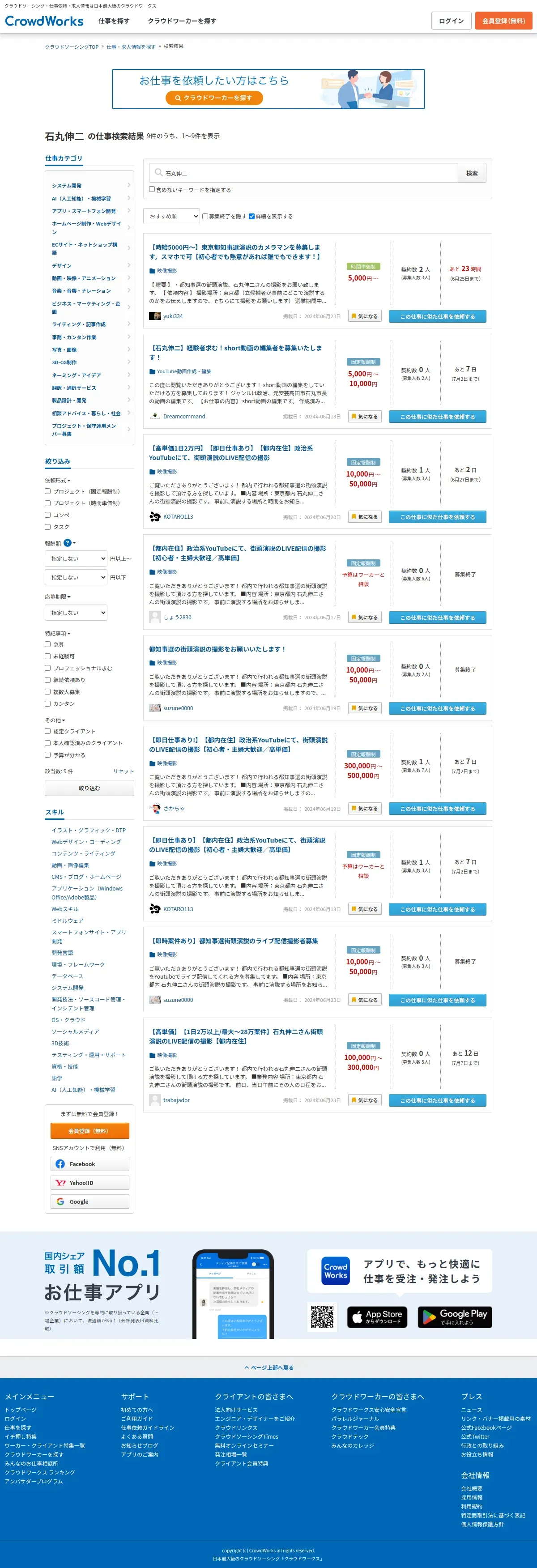The width and height of the screenshot is (537, 1568).
Task: Open Dreamcommand user avatar
Action: (x=155, y=416)
